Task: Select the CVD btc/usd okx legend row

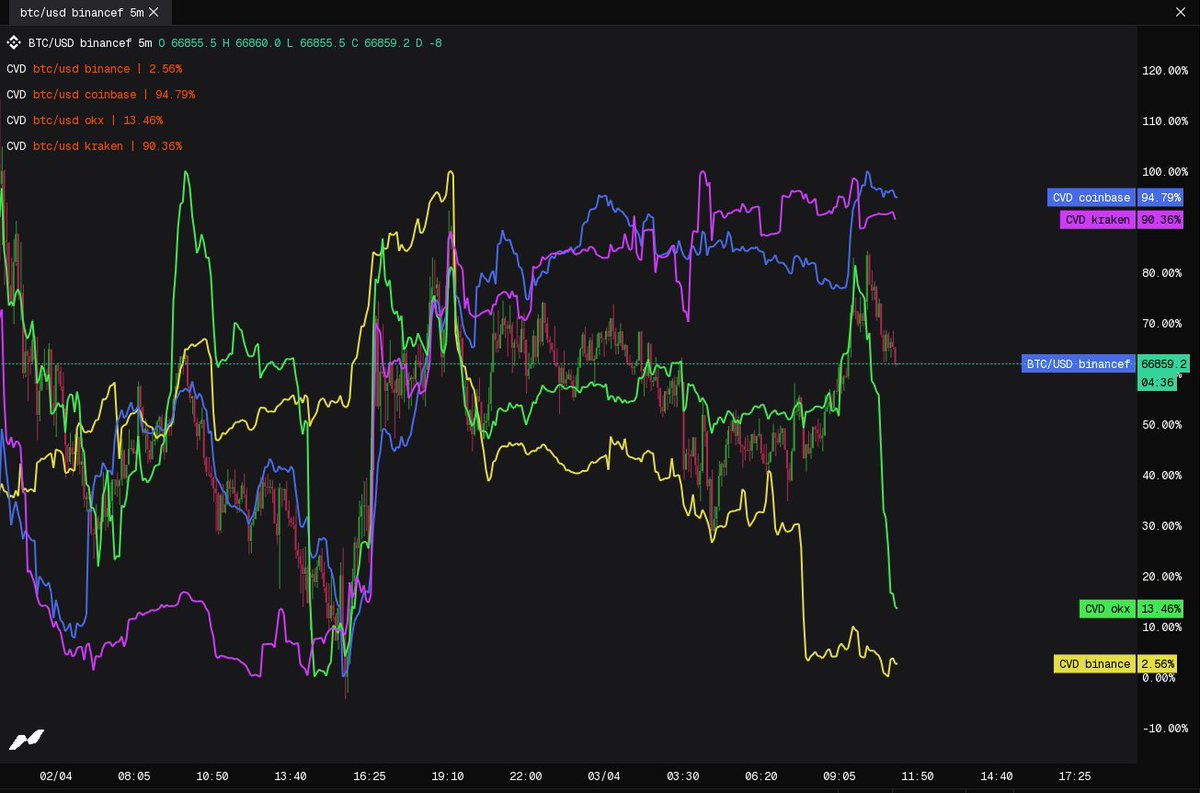Action: click(84, 120)
